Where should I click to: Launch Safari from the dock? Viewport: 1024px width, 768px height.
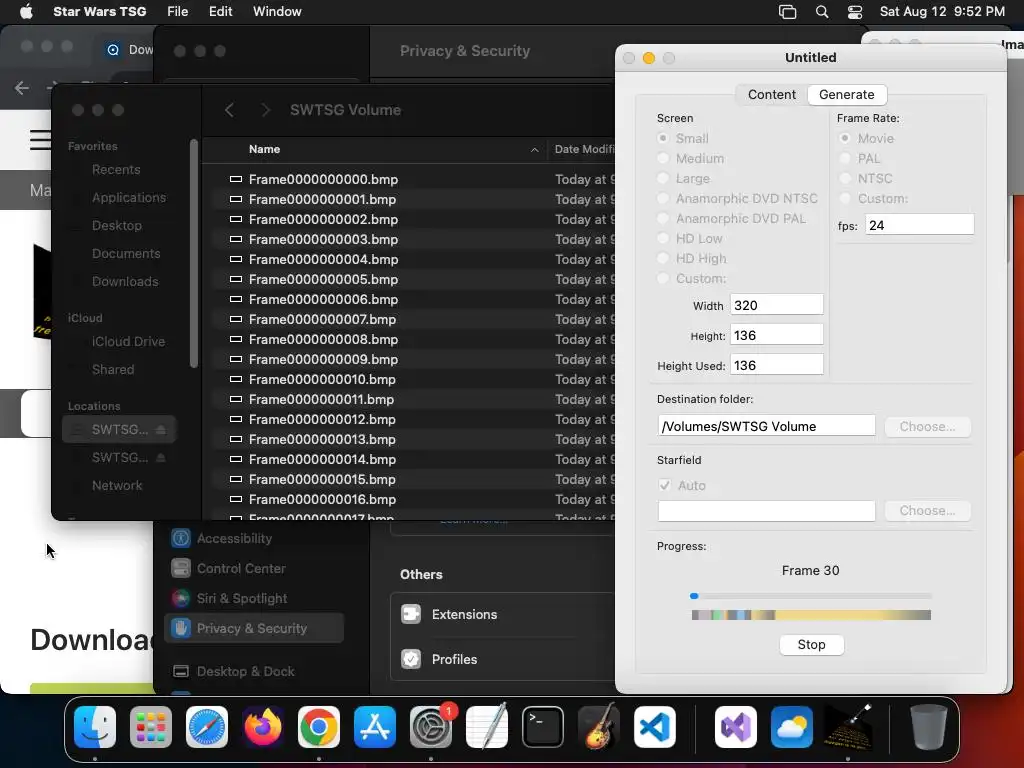pos(207,727)
